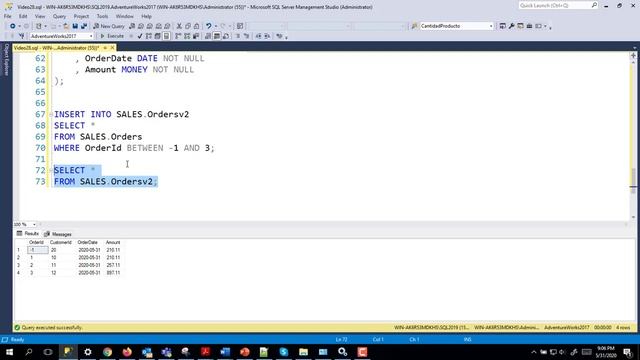Viewport: 640px width, 360px height.
Task: Click the Execute query button
Action: pyautogui.click(x=112, y=36)
